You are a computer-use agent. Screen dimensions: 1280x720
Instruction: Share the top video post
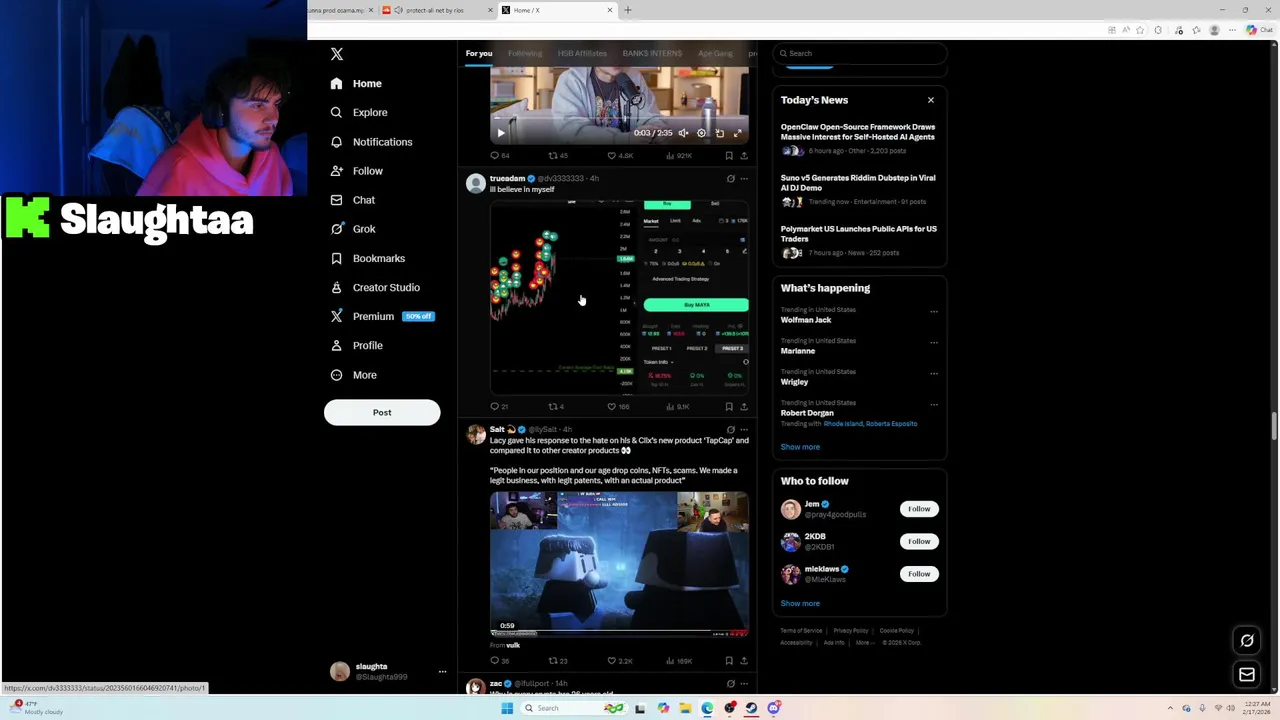click(x=743, y=156)
